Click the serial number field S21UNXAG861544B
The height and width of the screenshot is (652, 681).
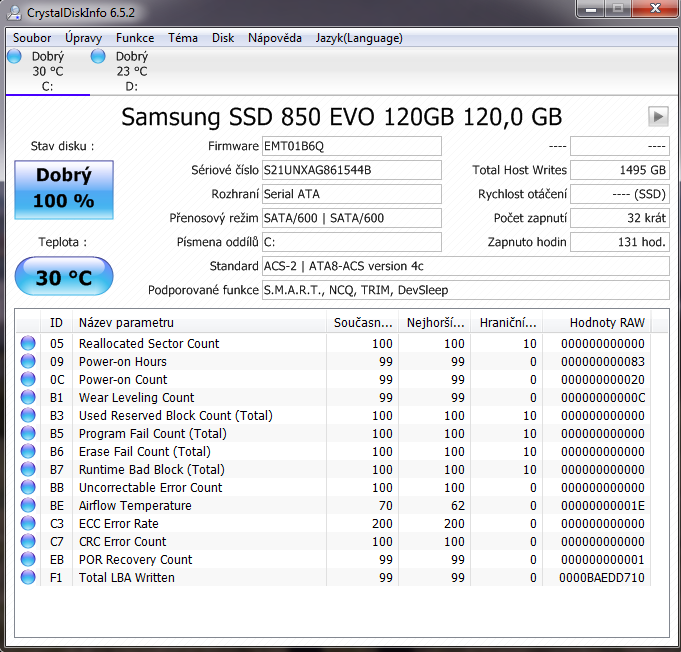[352, 170]
